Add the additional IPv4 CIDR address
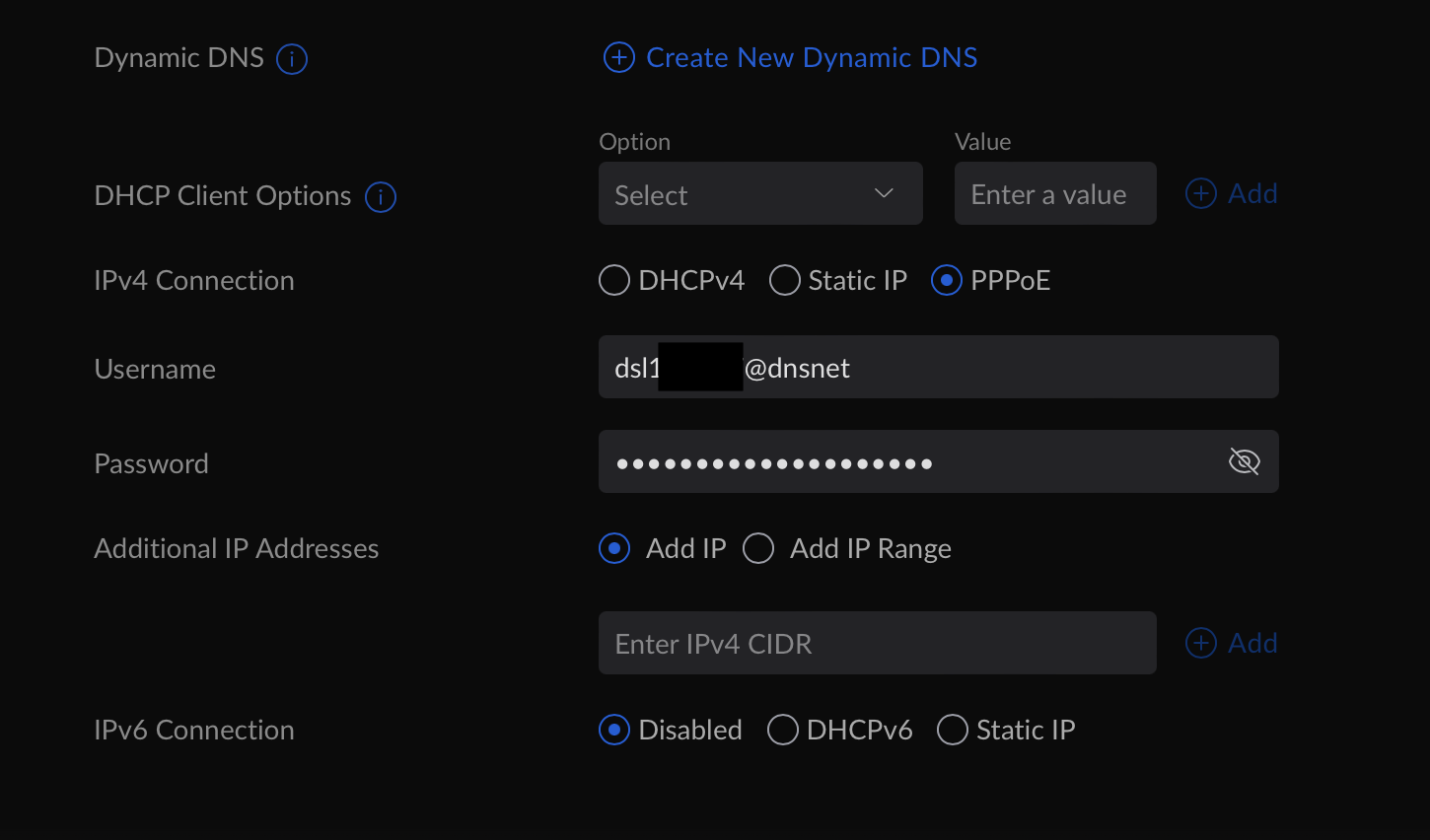 click(1232, 643)
